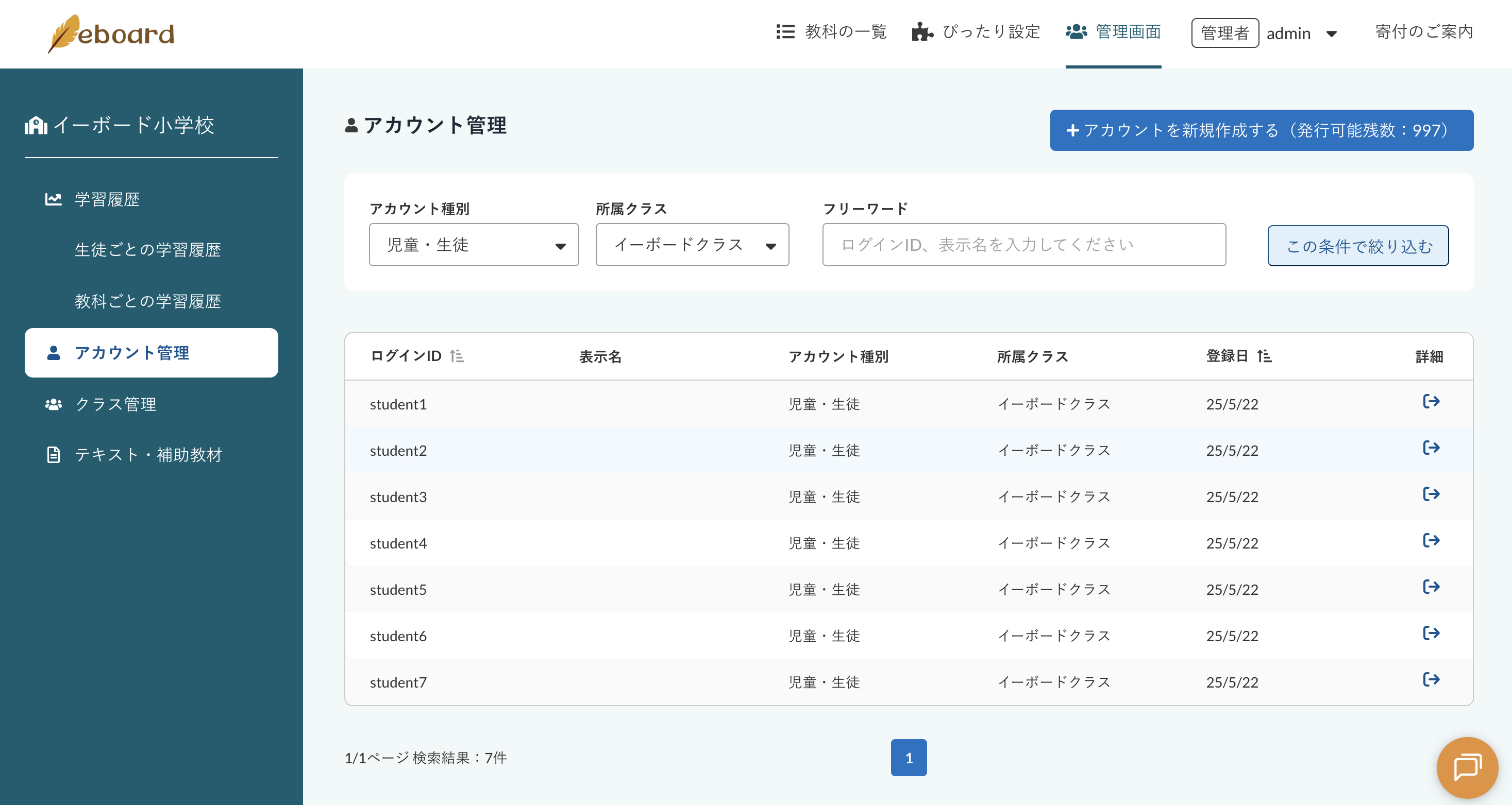Screen dimensions: 1512x805
Task: Click アカウントを新規作成する button
Action: pyautogui.click(x=1262, y=130)
